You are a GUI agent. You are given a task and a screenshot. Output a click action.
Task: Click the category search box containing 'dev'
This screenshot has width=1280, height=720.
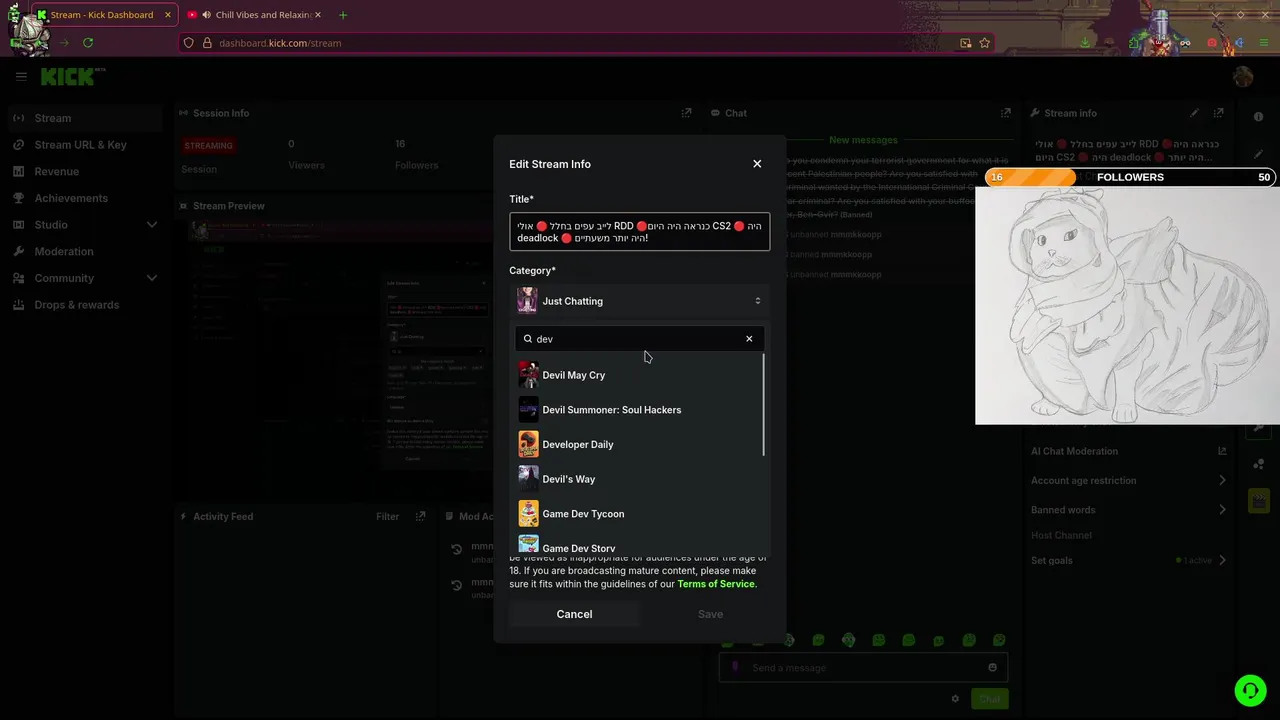pos(640,339)
